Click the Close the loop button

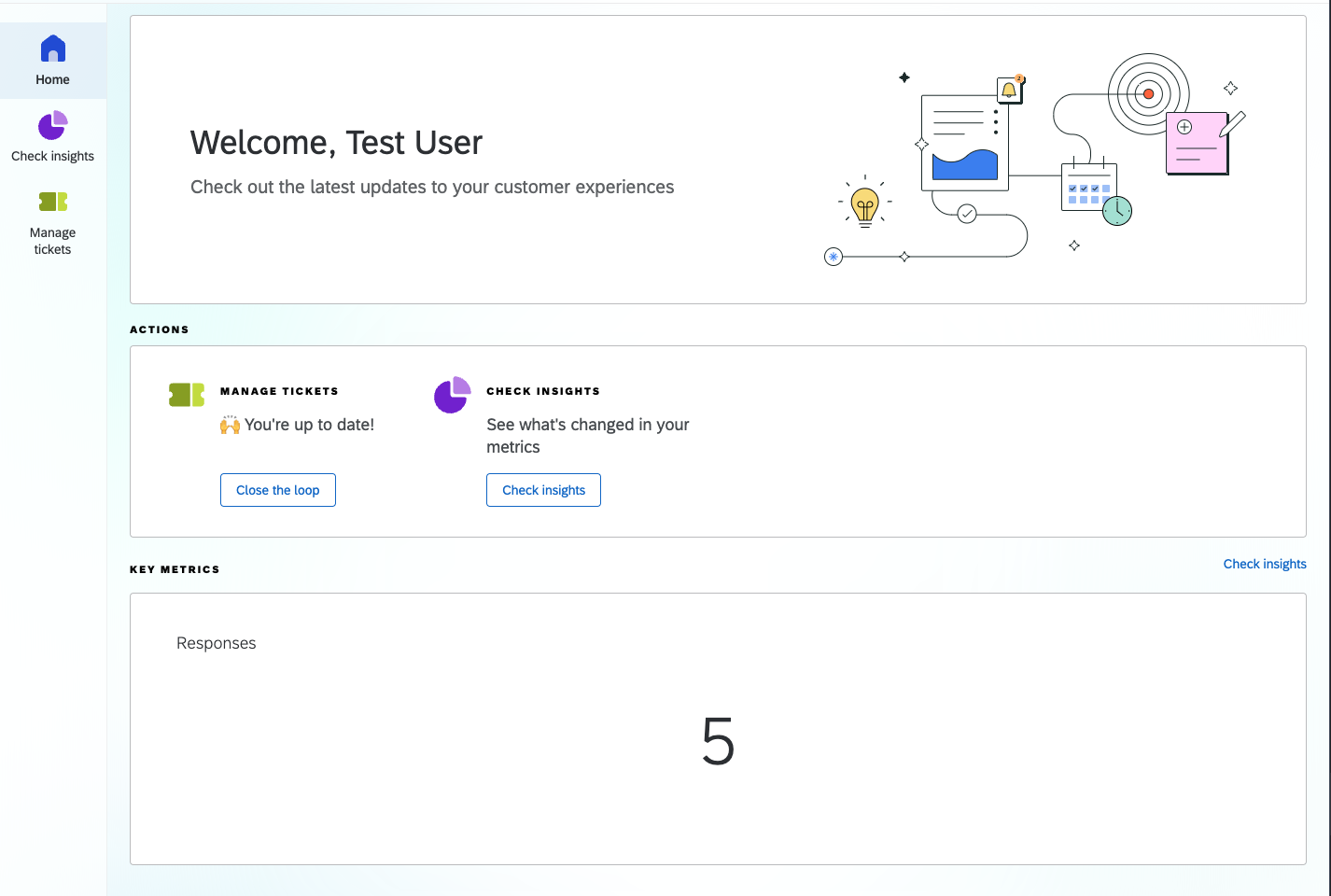(278, 490)
